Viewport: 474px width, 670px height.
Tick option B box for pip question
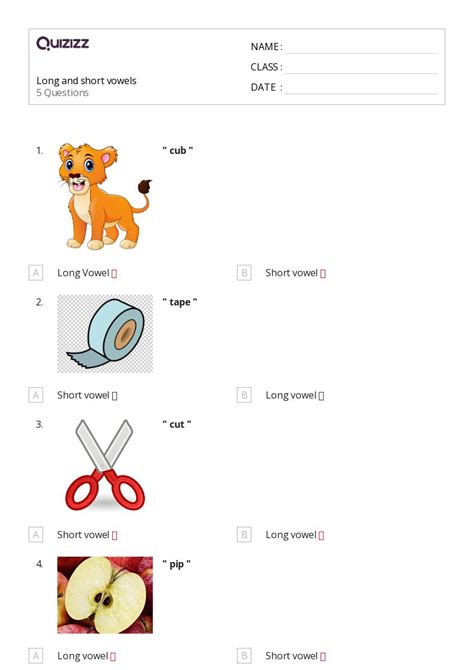tap(244, 656)
